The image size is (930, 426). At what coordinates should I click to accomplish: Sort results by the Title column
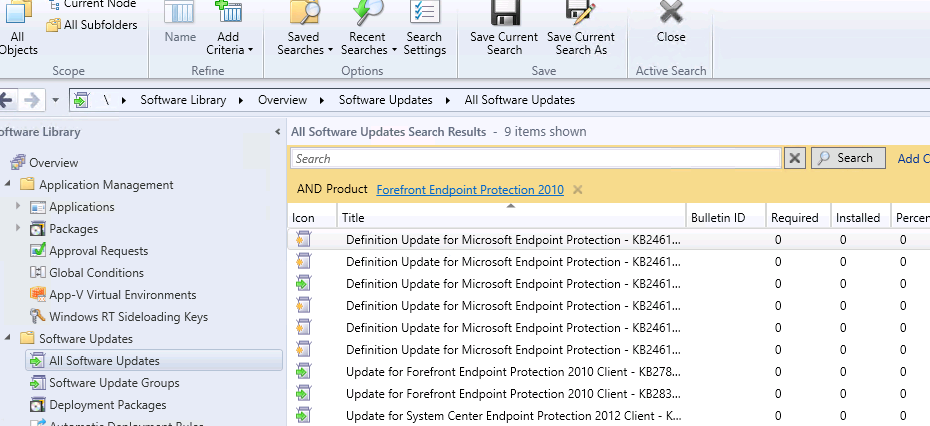[510, 217]
